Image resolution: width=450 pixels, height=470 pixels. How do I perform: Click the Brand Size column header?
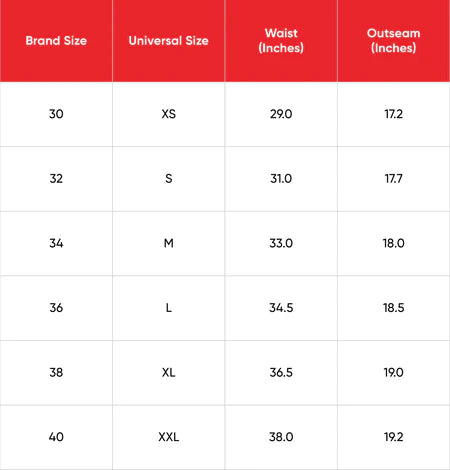(x=56, y=41)
